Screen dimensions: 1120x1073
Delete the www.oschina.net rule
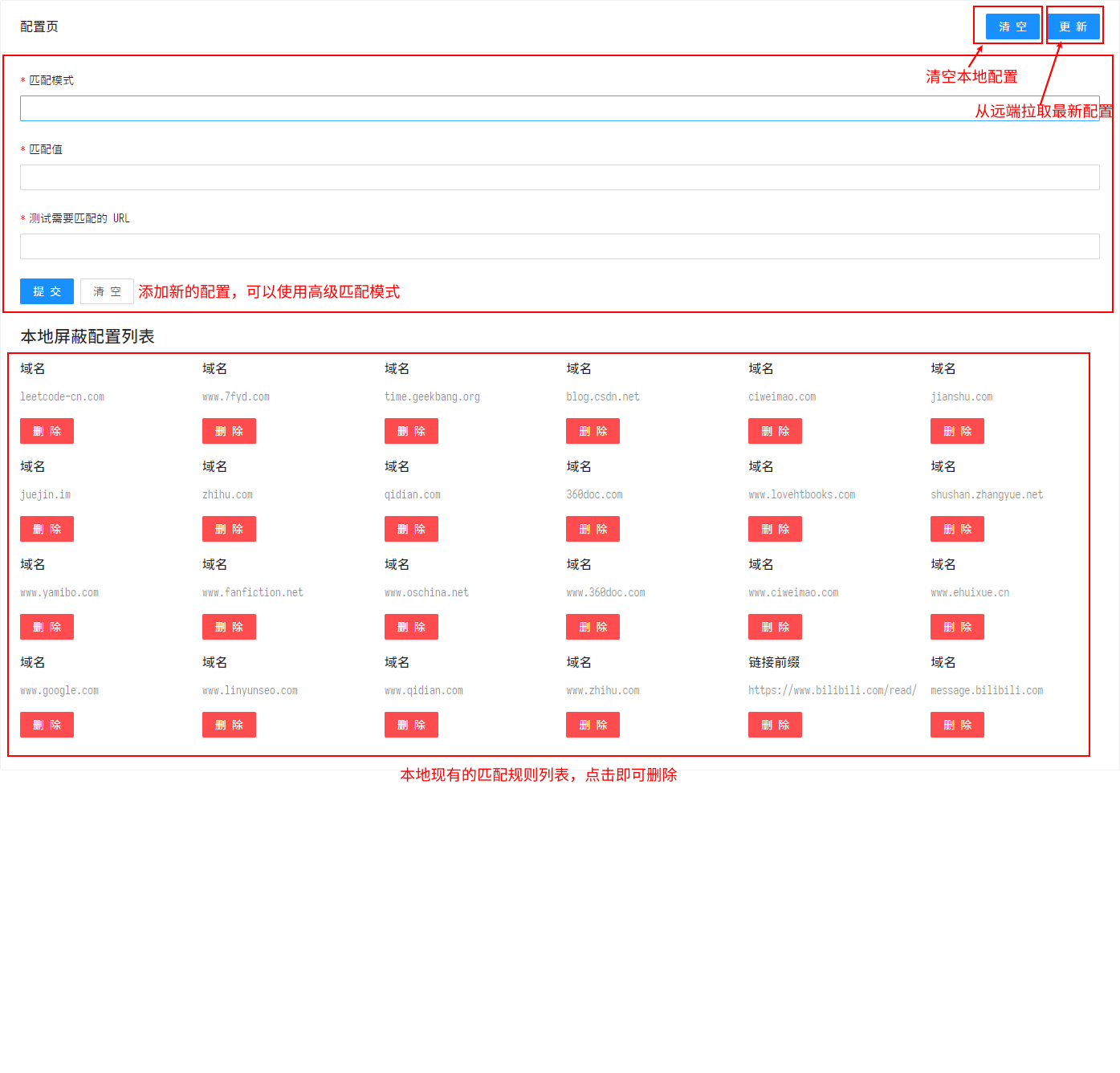pyautogui.click(x=411, y=627)
